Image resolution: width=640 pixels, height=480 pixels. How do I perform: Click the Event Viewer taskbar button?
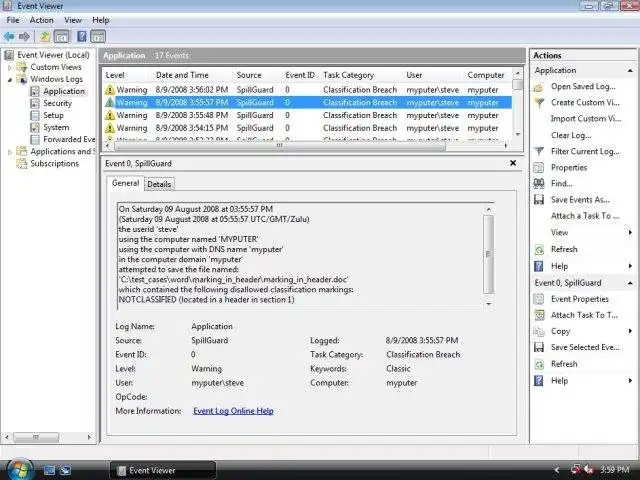(x=162, y=471)
